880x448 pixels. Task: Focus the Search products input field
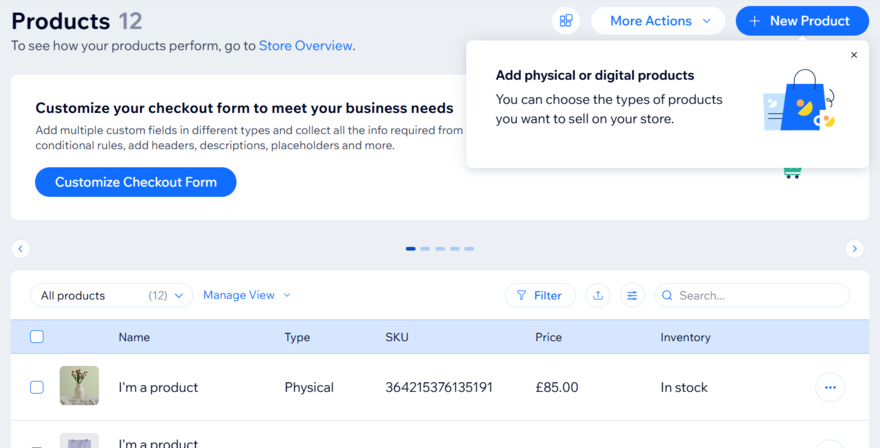(x=752, y=295)
